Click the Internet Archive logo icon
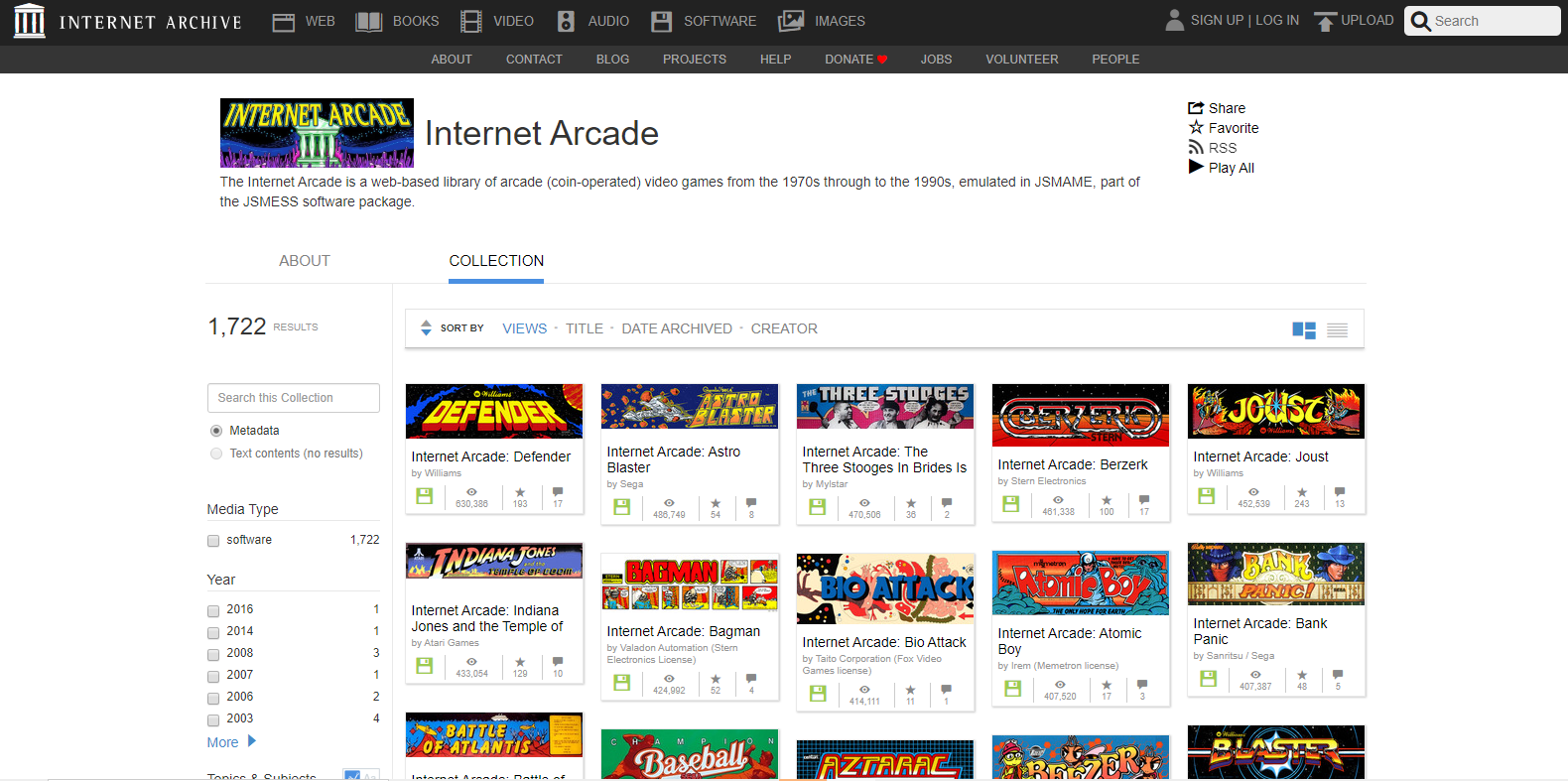Viewport: 1568px width, 781px height. [29, 21]
